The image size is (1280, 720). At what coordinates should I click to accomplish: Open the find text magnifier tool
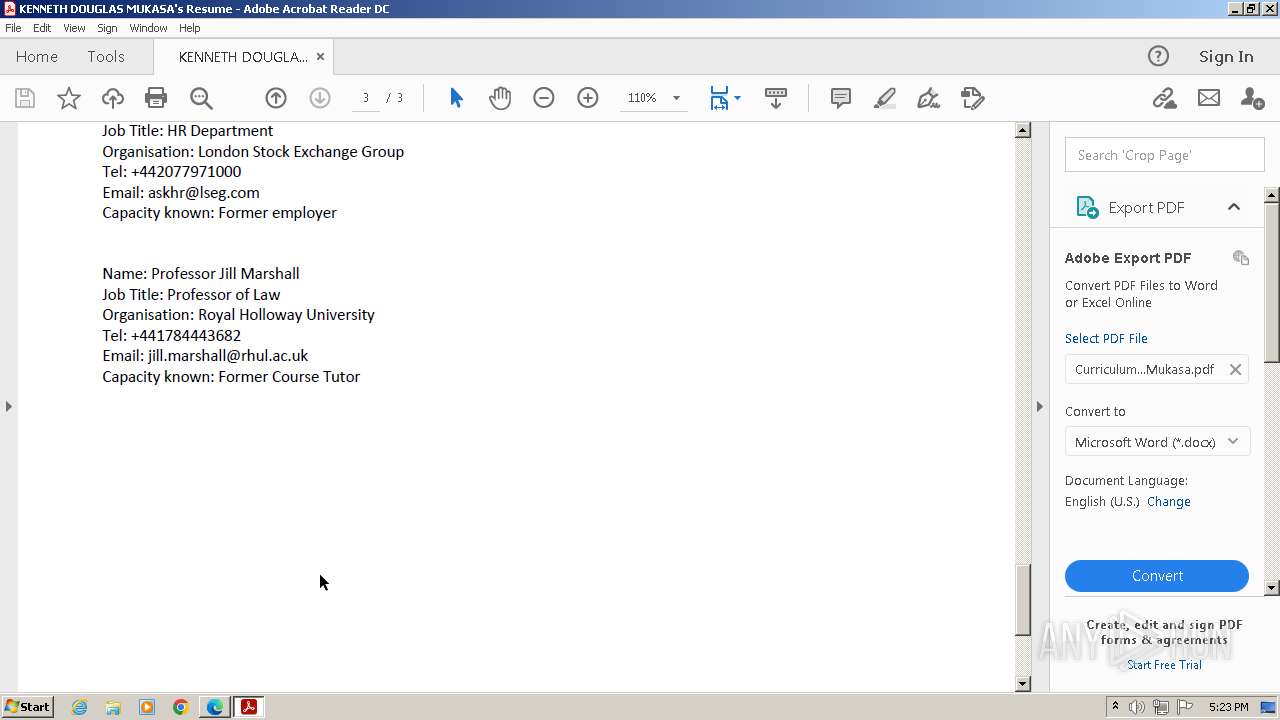[x=201, y=98]
